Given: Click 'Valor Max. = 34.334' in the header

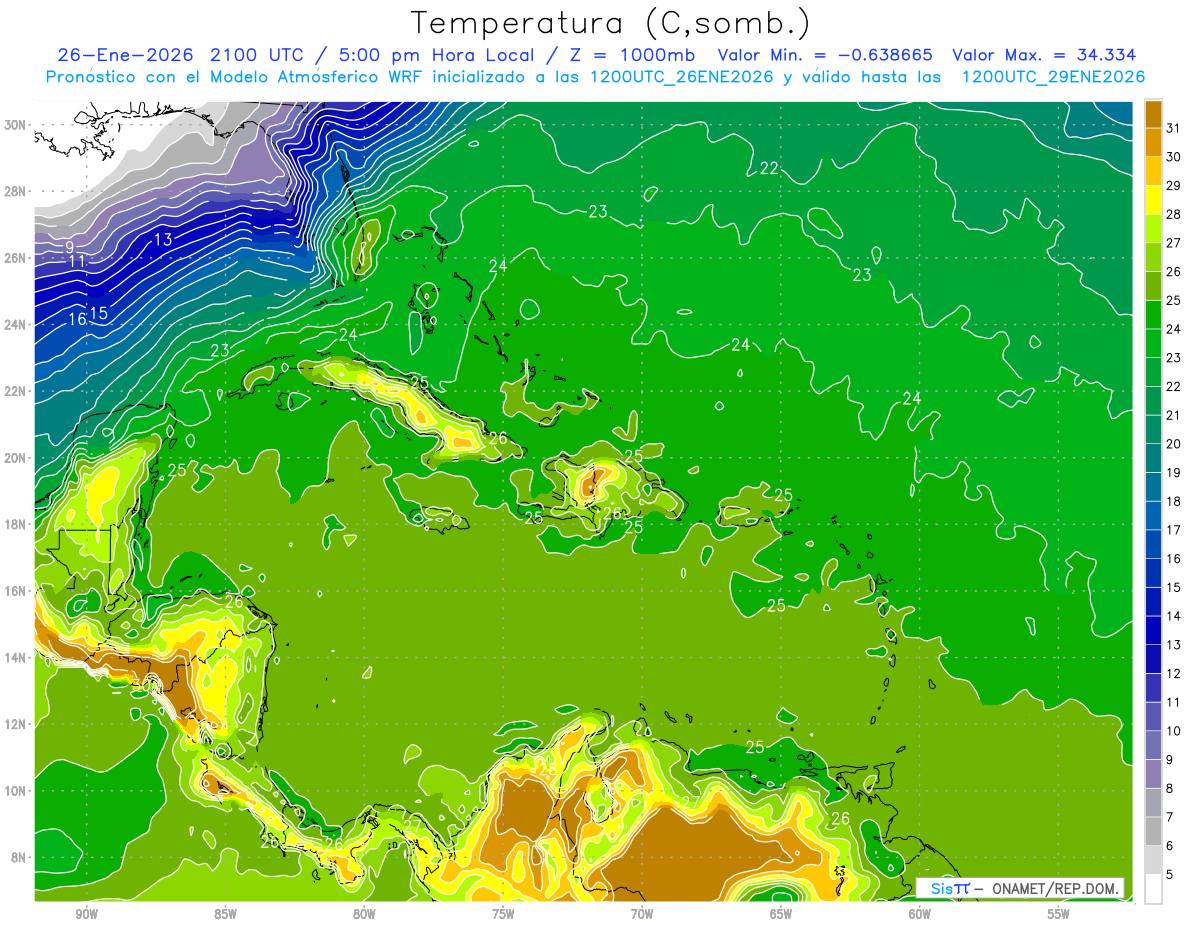Looking at the screenshot, I should (x=1044, y=55).
